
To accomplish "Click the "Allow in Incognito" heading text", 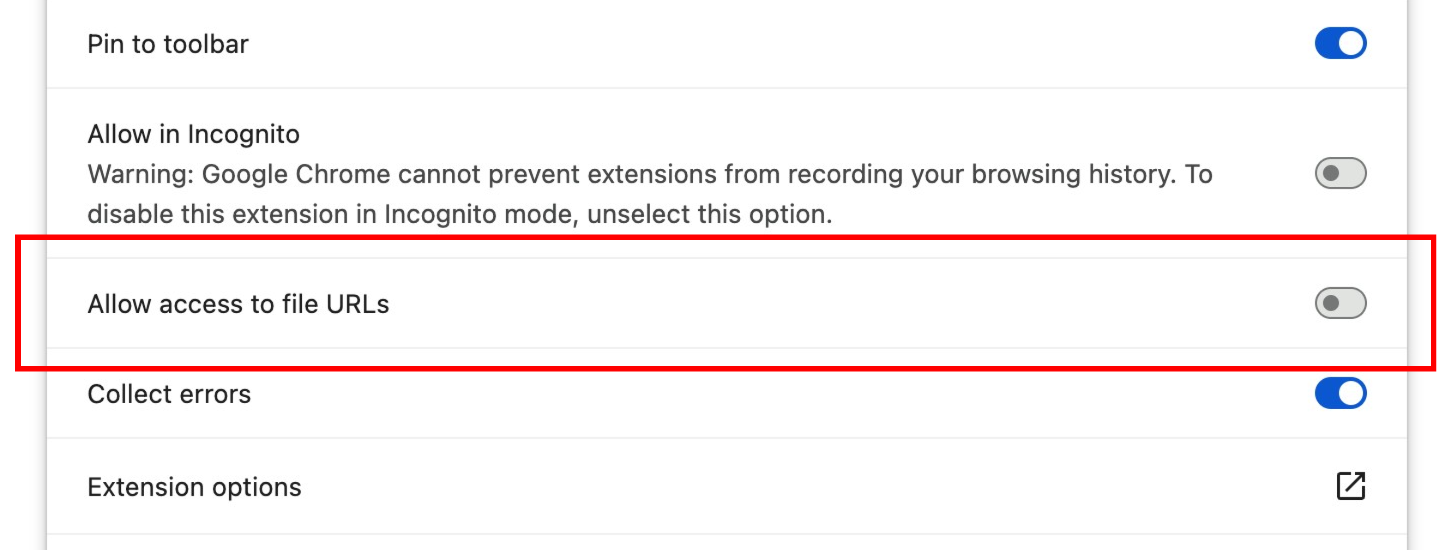I will pyautogui.click(x=194, y=133).
